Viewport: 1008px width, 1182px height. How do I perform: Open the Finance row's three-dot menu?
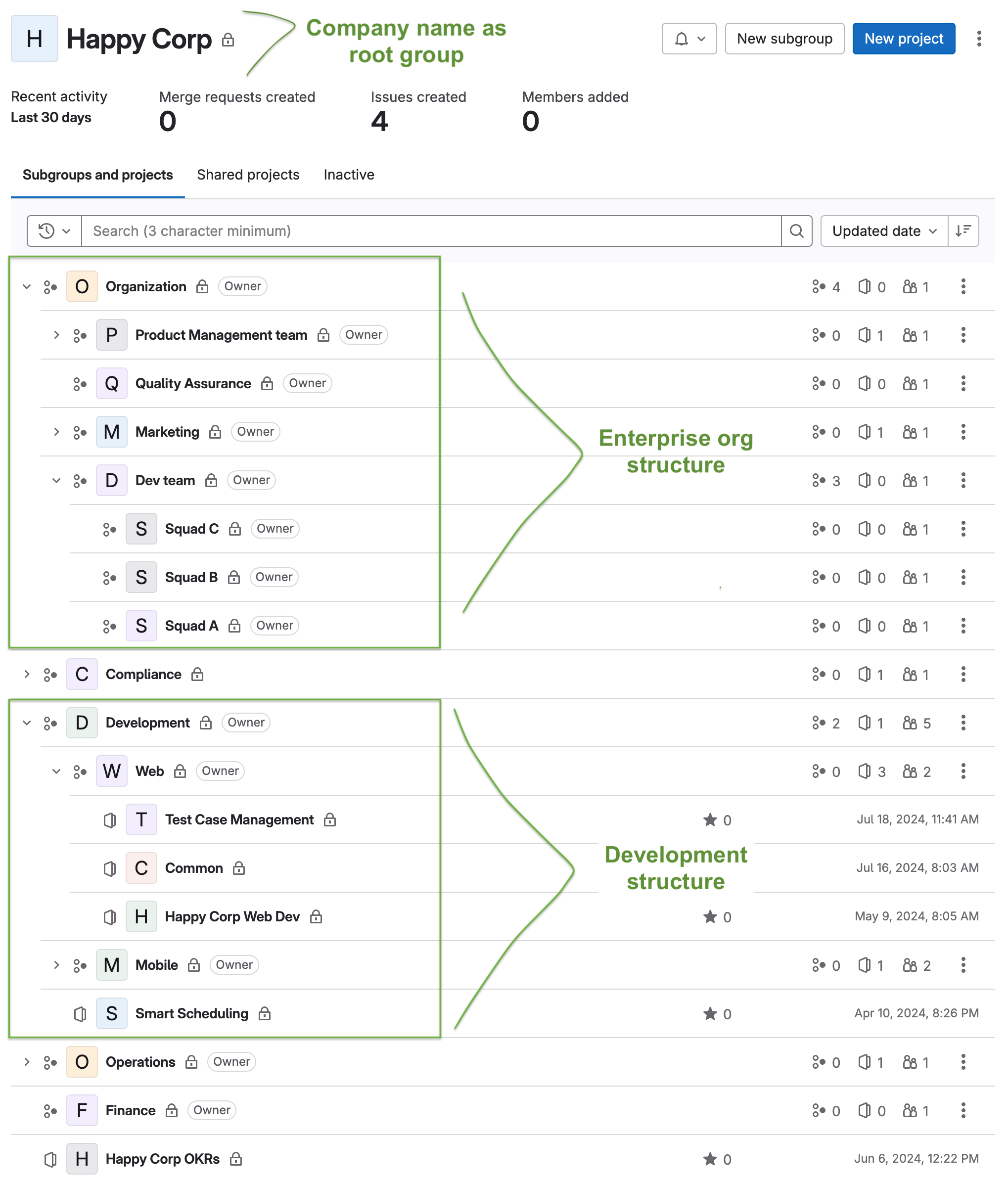pos(963,1110)
